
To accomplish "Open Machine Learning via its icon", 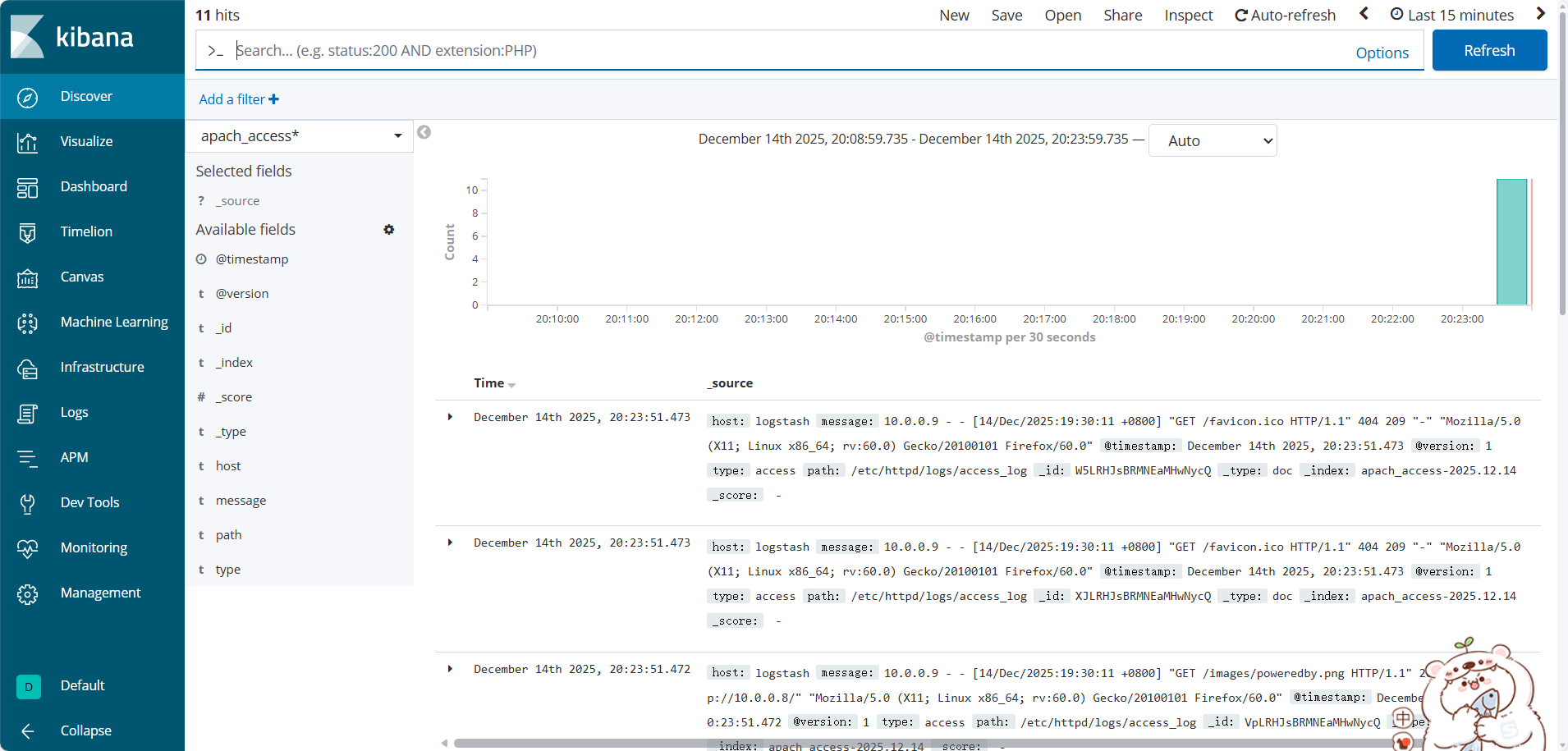I will click(x=27, y=323).
